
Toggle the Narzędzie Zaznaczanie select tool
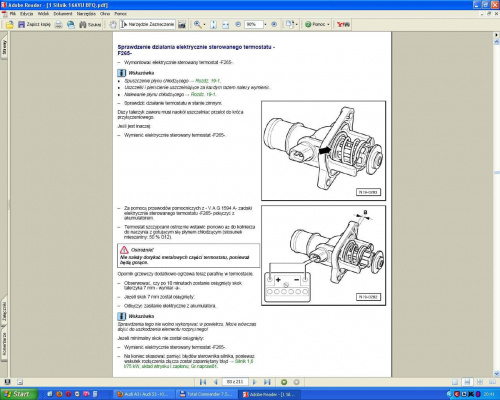(148, 24)
